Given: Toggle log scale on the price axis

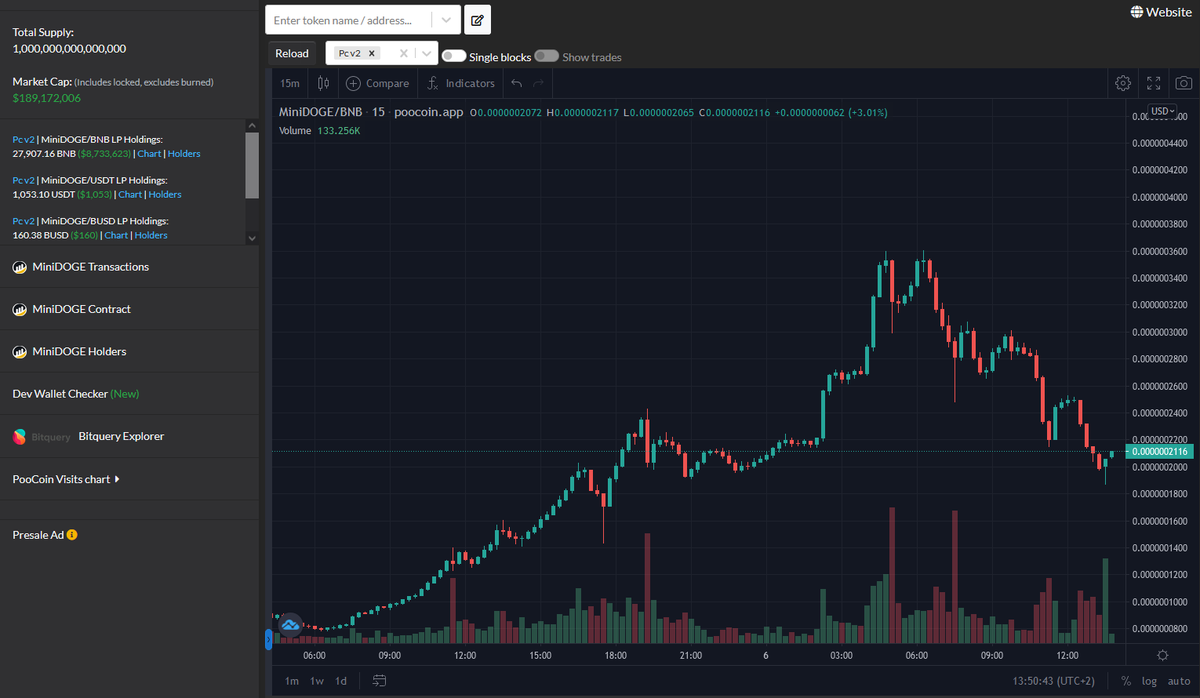Looking at the screenshot, I should [1149, 680].
